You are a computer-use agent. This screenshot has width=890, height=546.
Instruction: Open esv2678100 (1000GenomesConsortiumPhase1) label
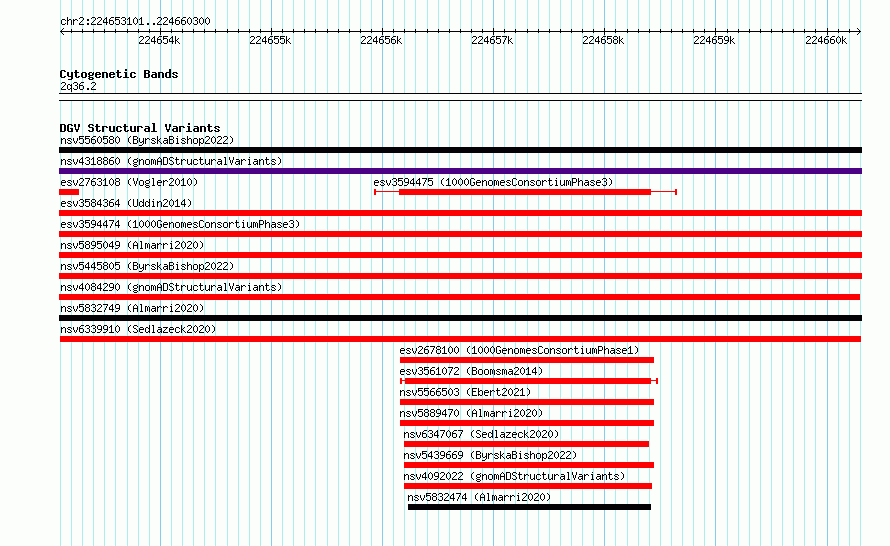pos(519,350)
